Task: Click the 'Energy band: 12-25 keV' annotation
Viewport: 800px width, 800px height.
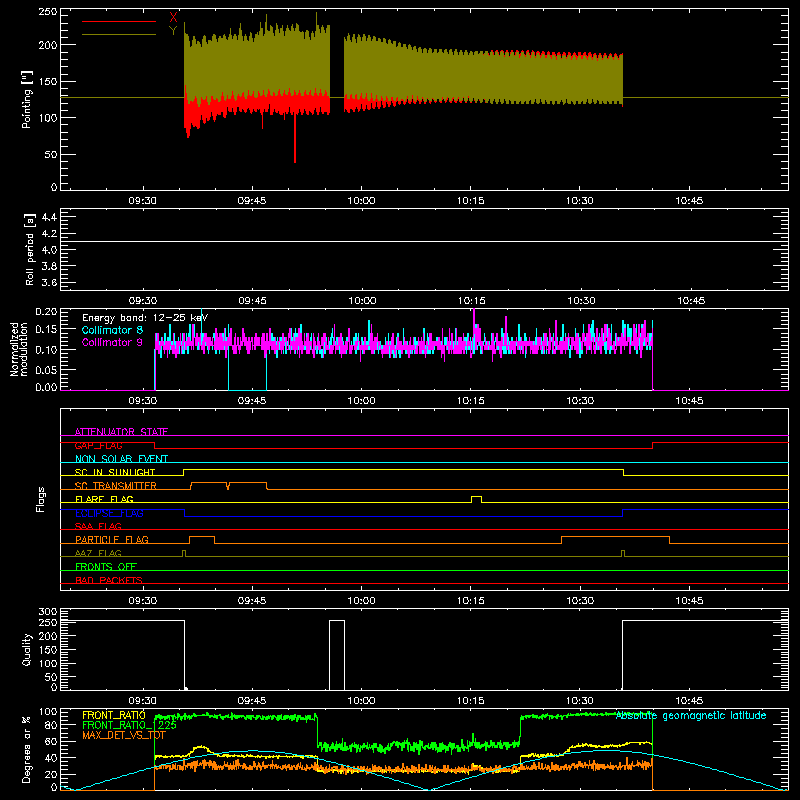Action: click(145, 318)
